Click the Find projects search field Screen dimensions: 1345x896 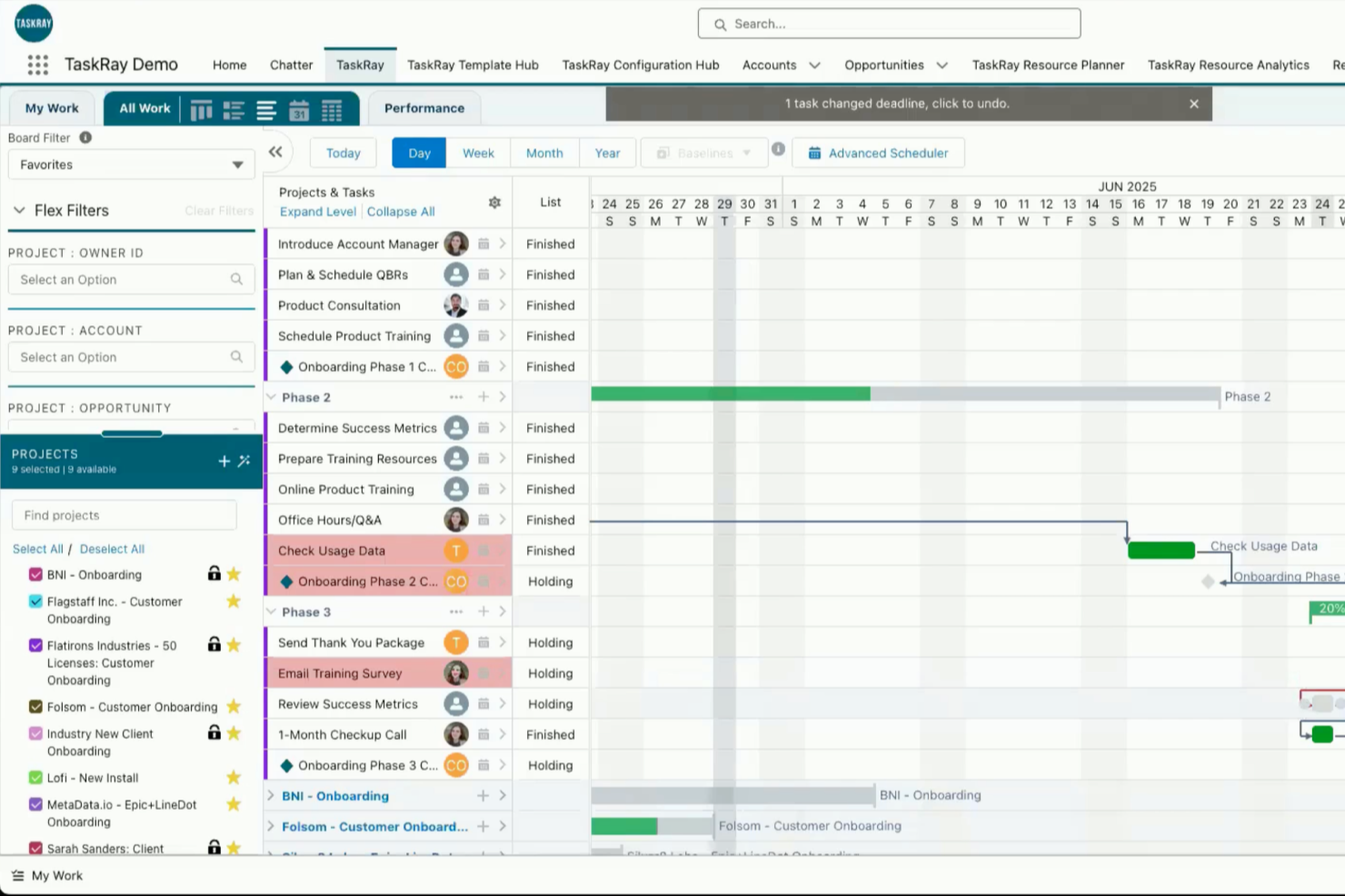[124, 514]
